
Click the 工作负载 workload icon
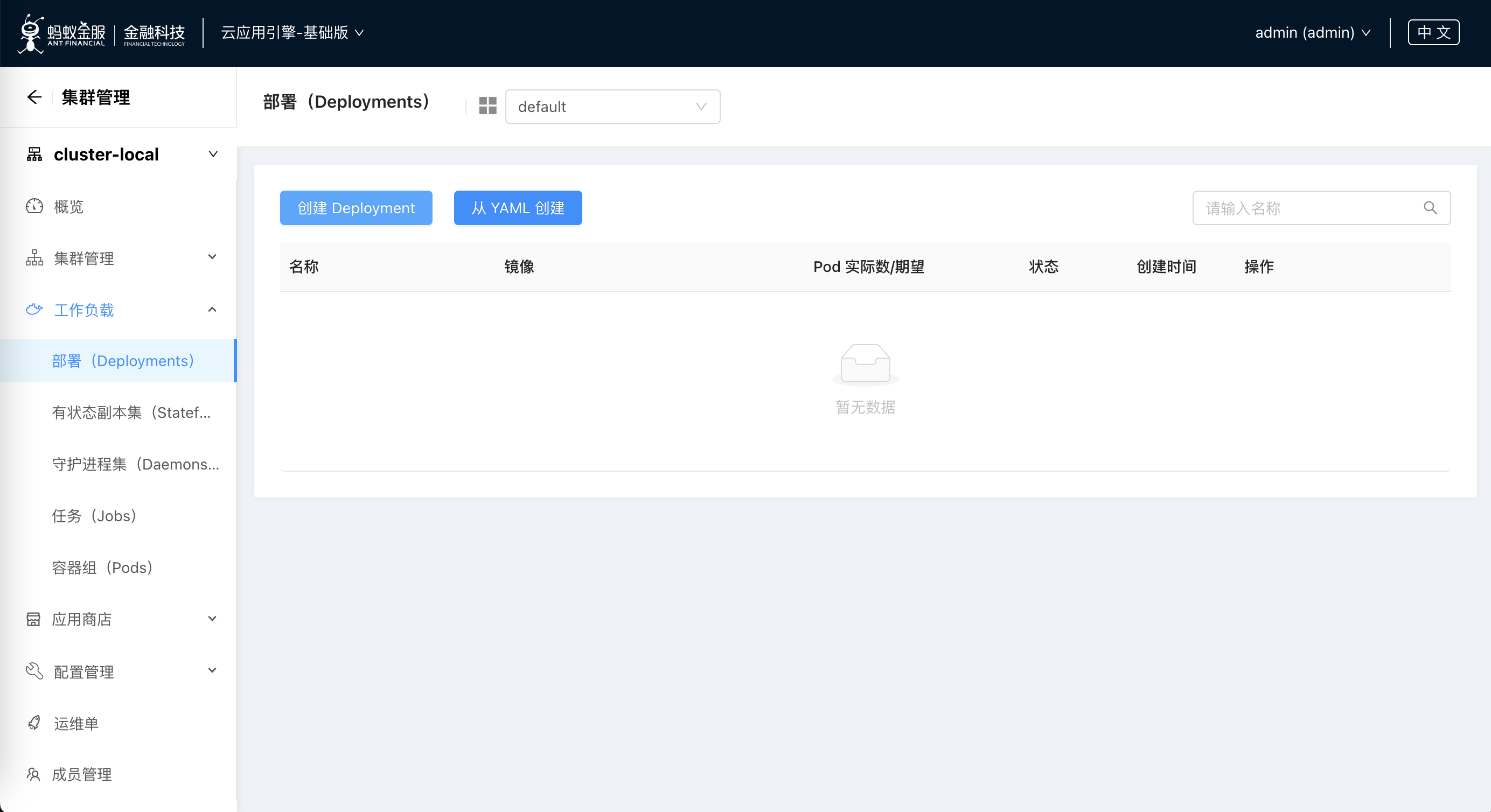(34, 310)
